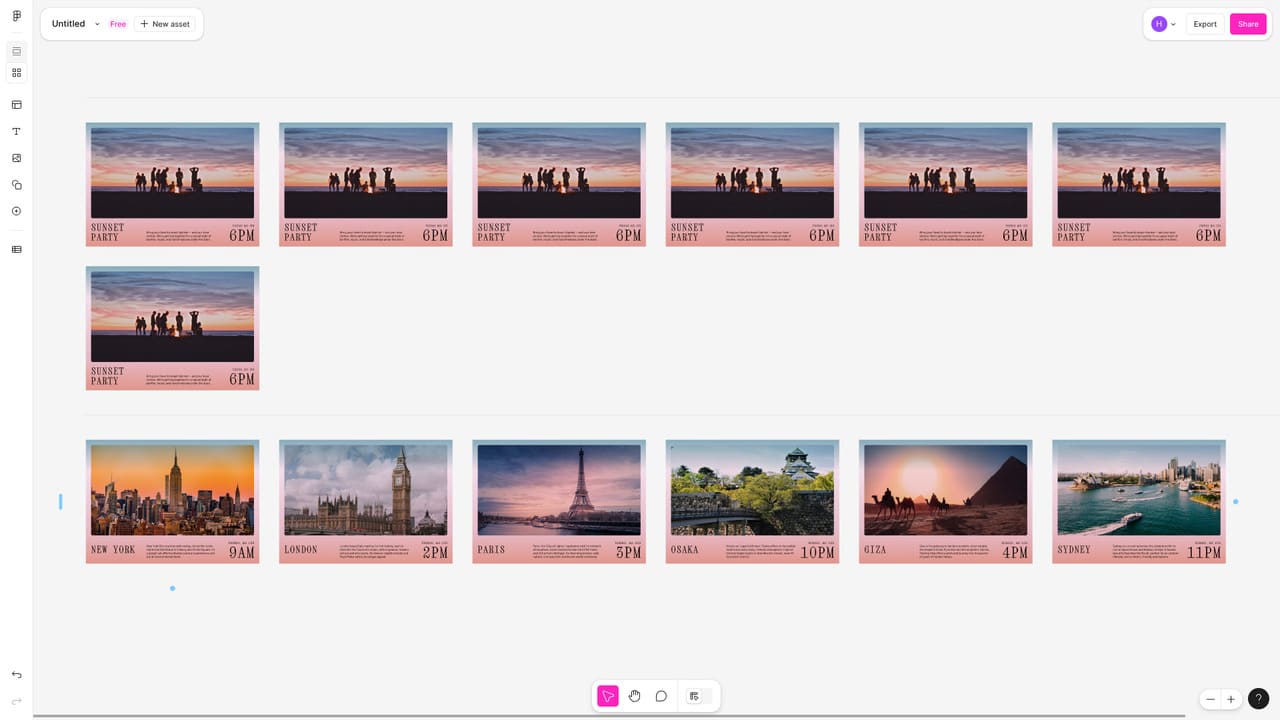Screen dimensions: 1280x720
Task: Toggle the design mode switch in bottom toolbar
Action: 699,696
